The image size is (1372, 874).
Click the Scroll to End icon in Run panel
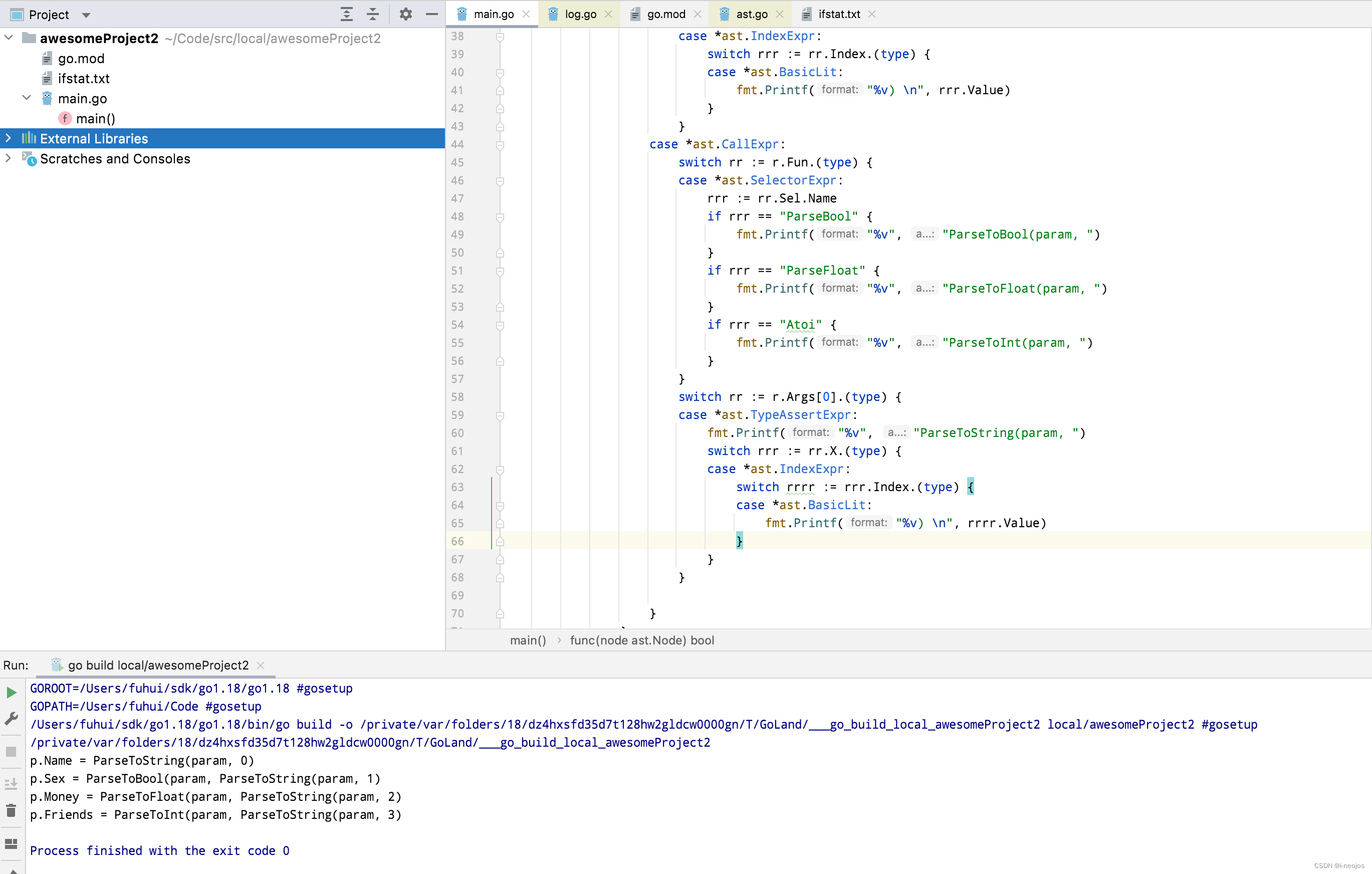(12, 784)
